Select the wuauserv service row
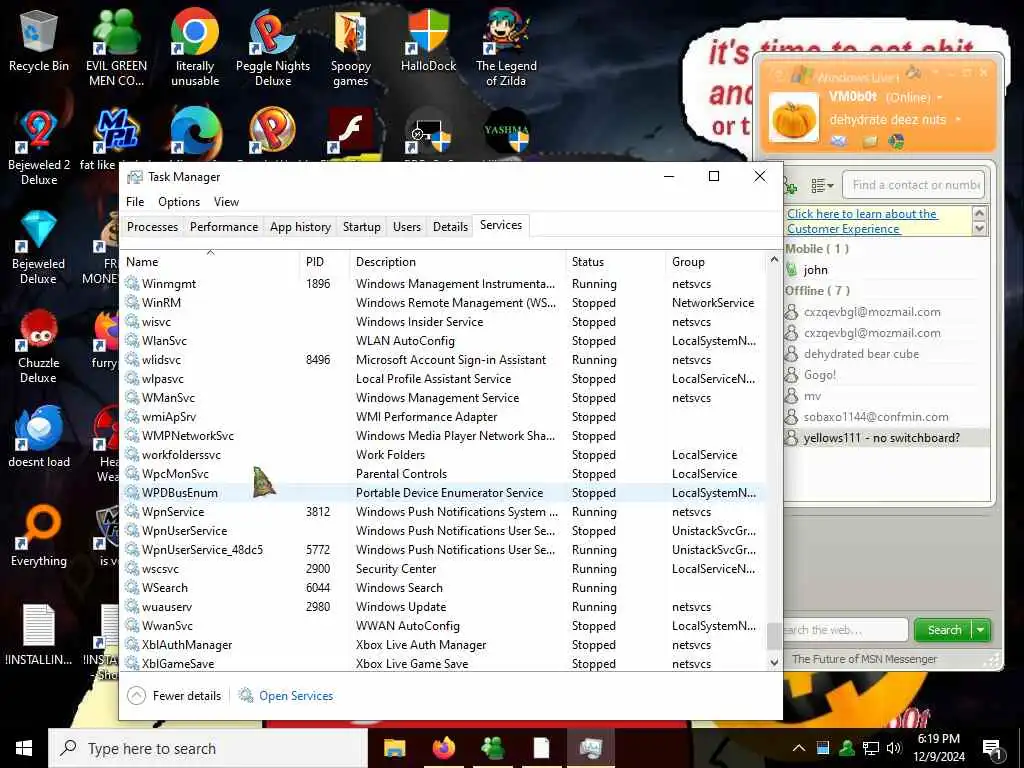The height and width of the screenshot is (768, 1024). pos(443,607)
